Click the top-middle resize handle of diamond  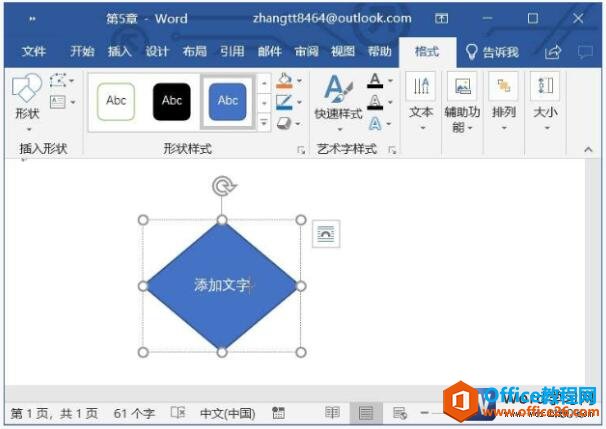(x=222, y=220)
